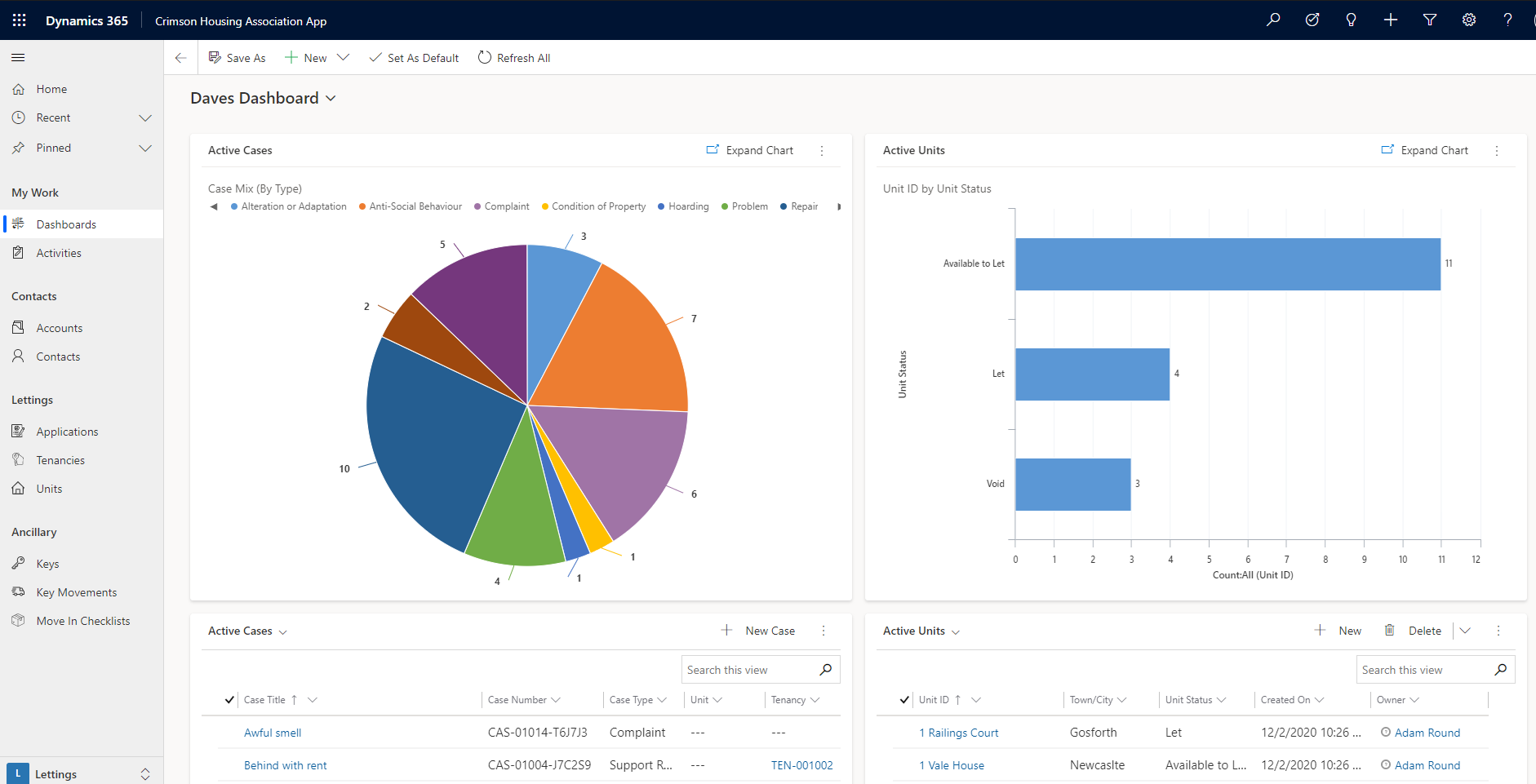Click Refresh All button
The width and height of the screenshot is (1536, 784).
514,58
